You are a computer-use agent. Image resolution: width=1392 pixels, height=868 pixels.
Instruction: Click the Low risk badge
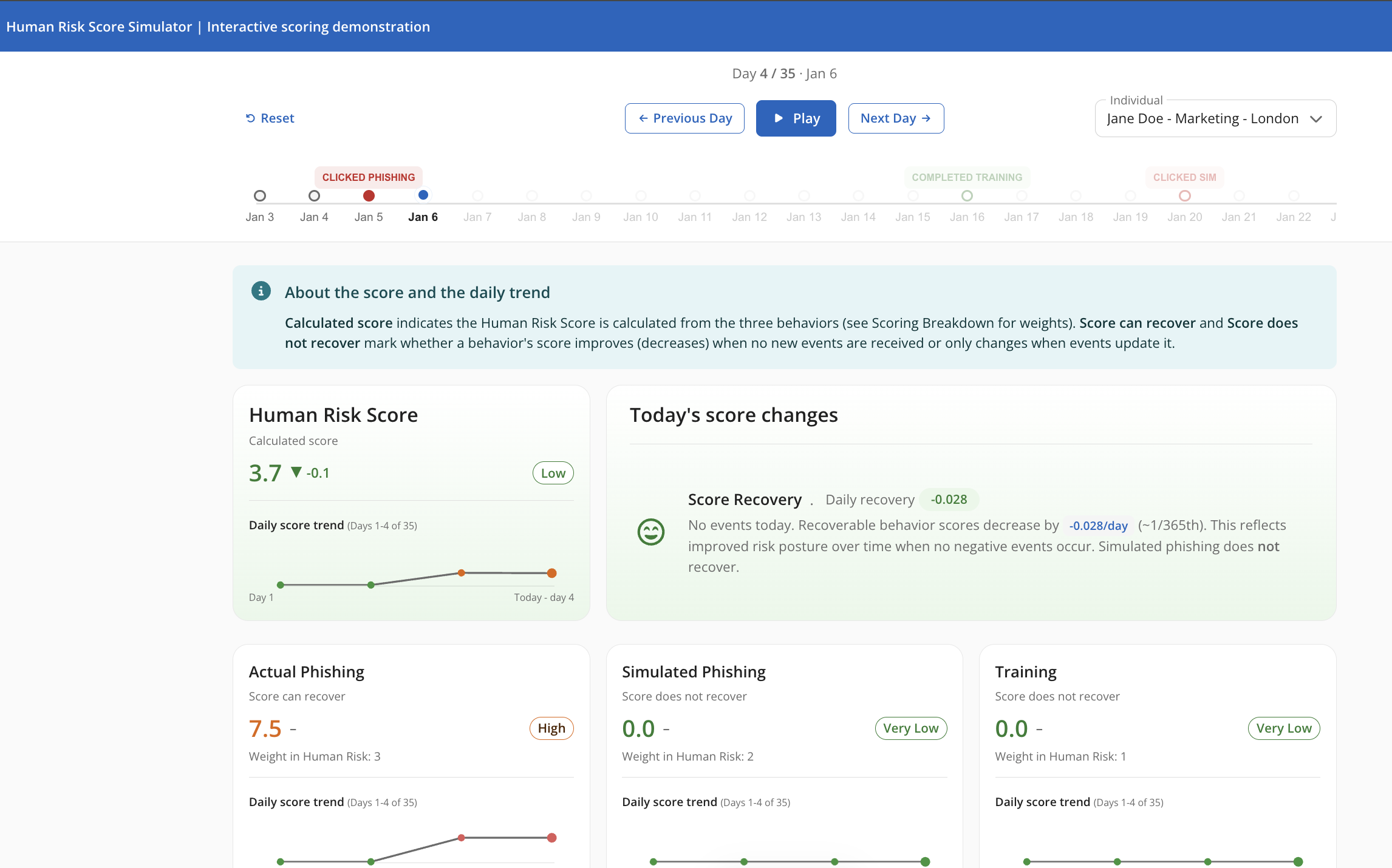click(x=553, y=473)
